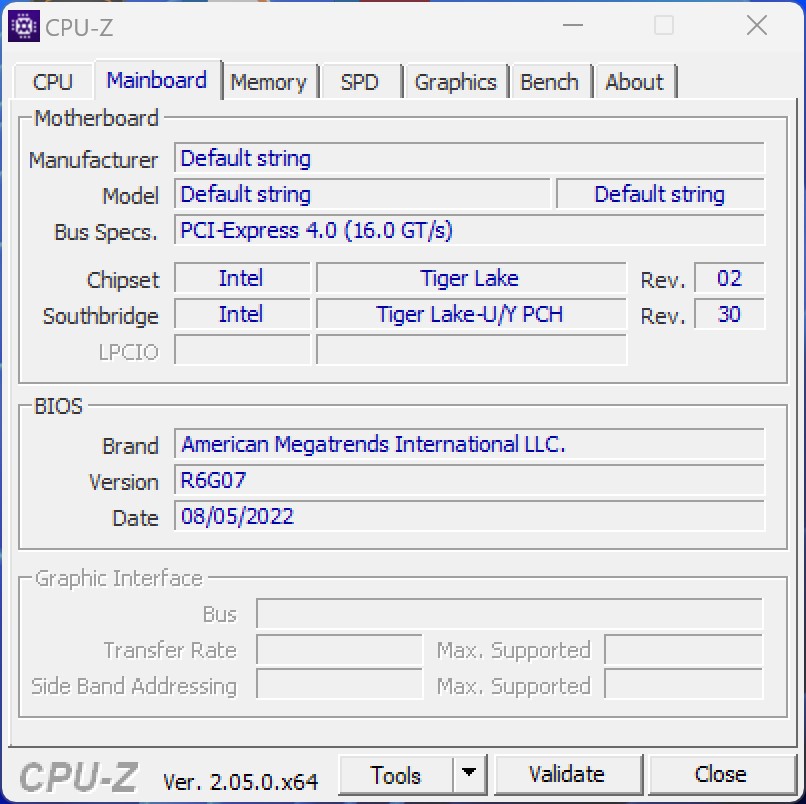The height and width of the screenshot is (804, 806).
Task: Click the Close button at bottom
Action: click(721, 775)
